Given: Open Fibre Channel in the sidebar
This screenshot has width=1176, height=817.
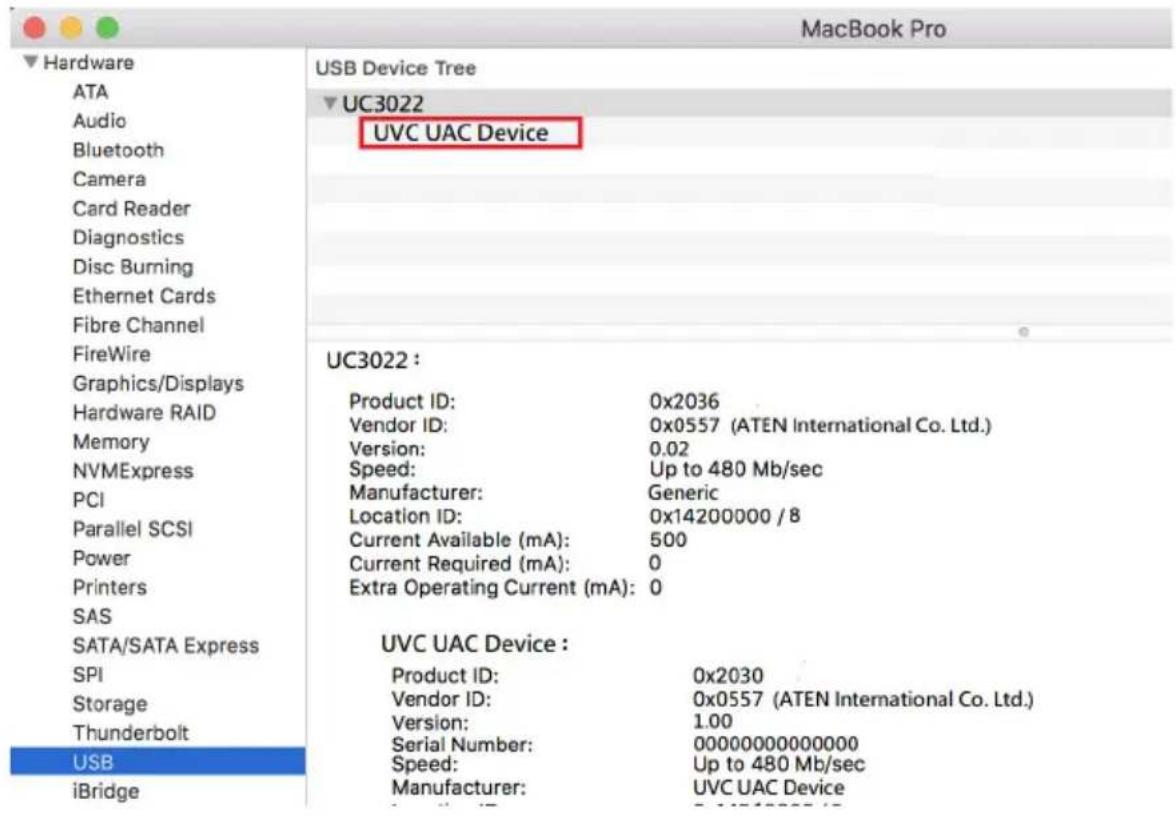Looking at the screenshot, I should tap(138, 326).
